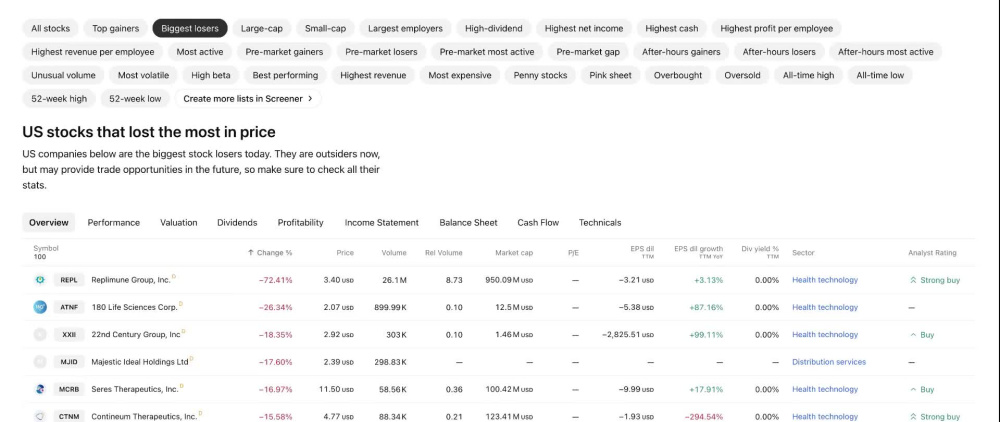1000x422 pixels.
Task: Select the Balance Sheet tab
Action: (x=468, y=222)
